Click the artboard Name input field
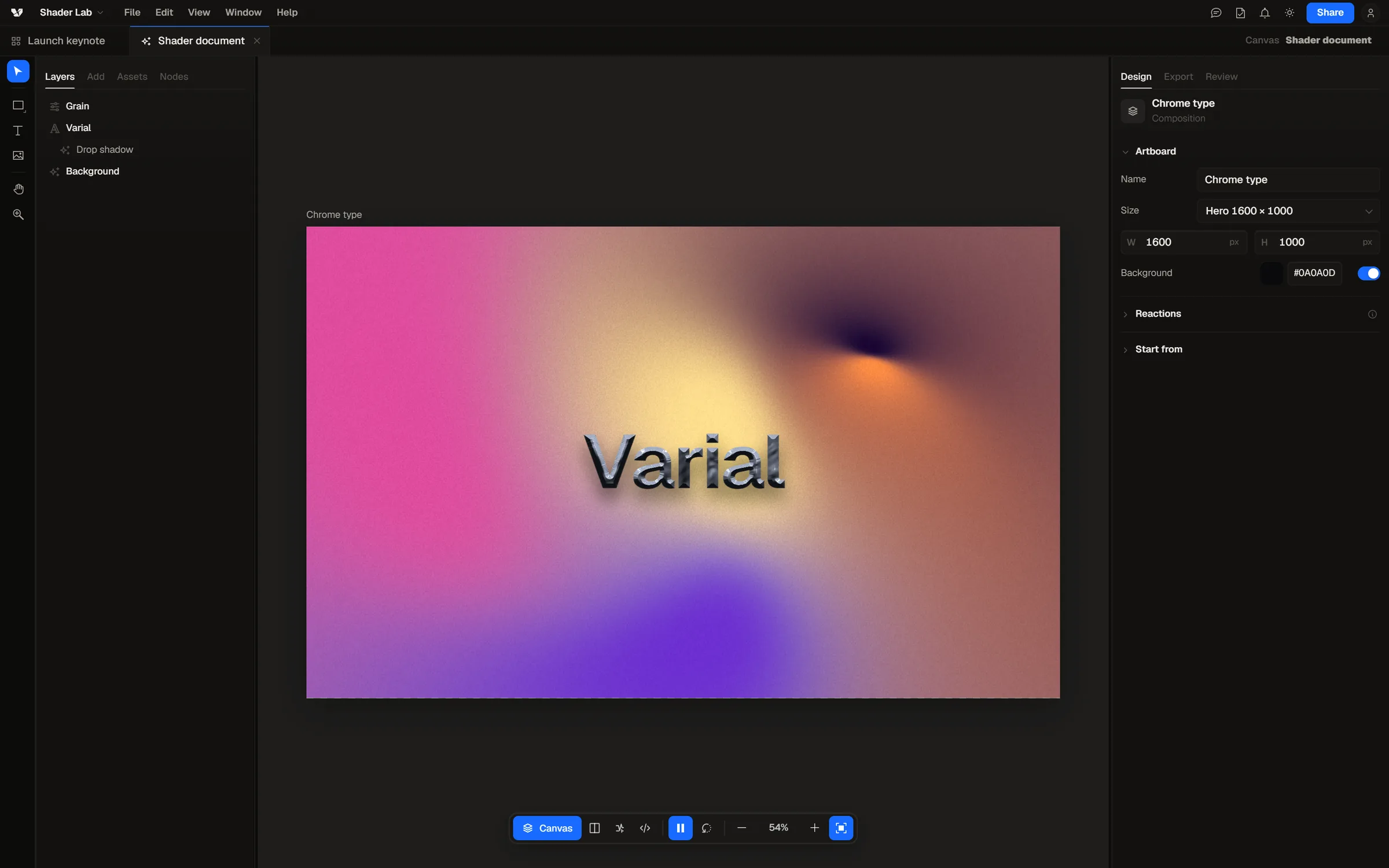 coord(1288,180)
